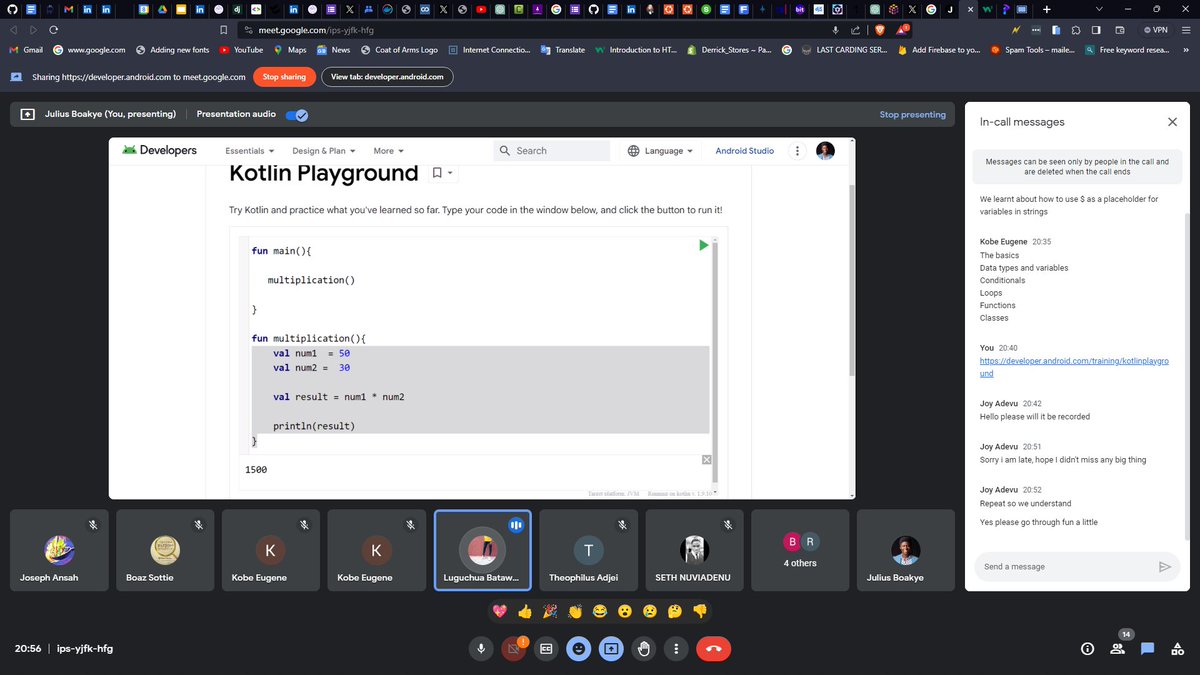Viewport: 1200px width, 675px height.
Task: Send the laughing face reaction
Action: (x=600, y=611)
